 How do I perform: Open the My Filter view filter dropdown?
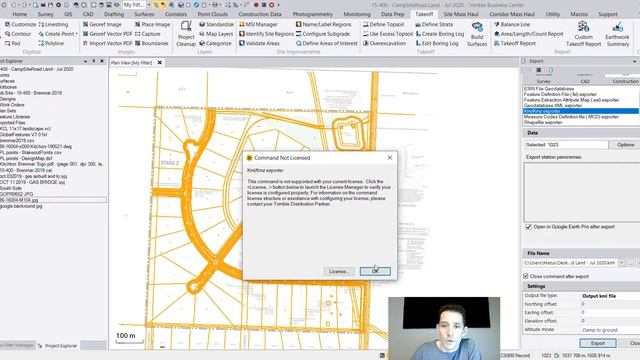click(x=148, y=5)
